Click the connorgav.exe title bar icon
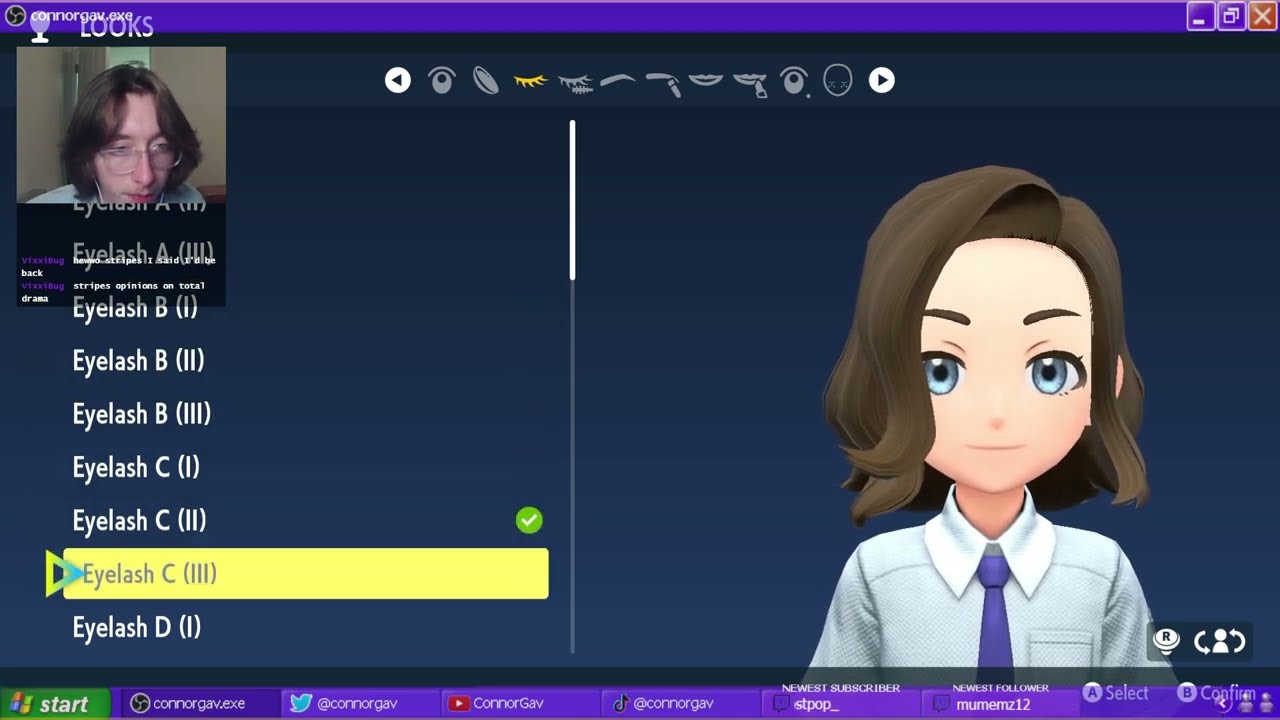This screenshot has height=720, width=1280. [x=15, y=16]
